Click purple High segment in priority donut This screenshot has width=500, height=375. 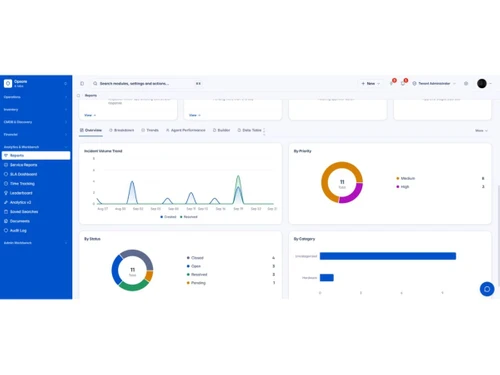[353, 195]
